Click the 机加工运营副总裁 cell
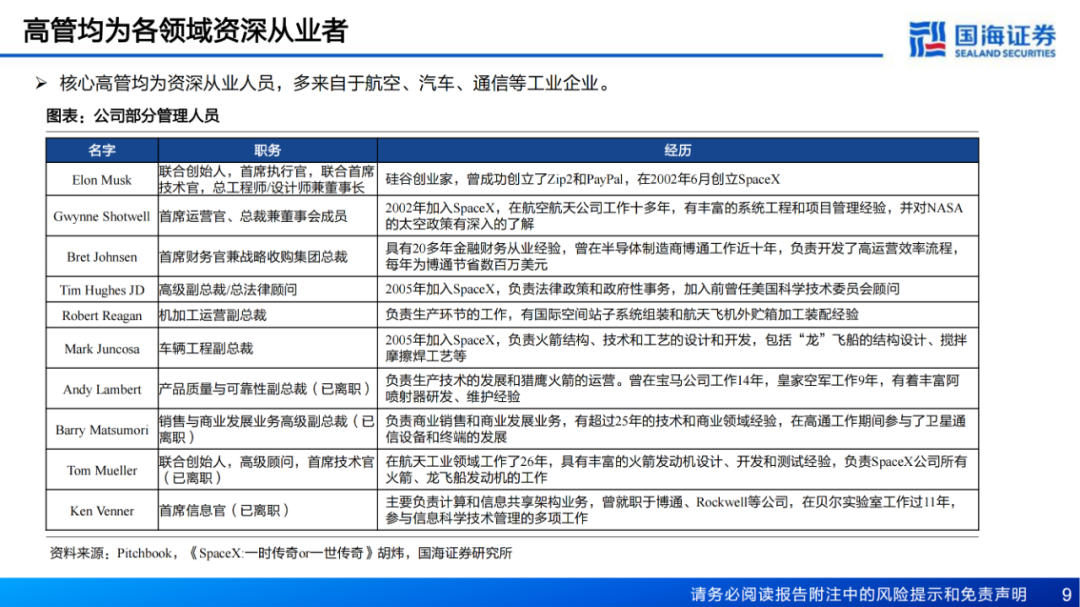1080x607 pixels. pos(268,316)
